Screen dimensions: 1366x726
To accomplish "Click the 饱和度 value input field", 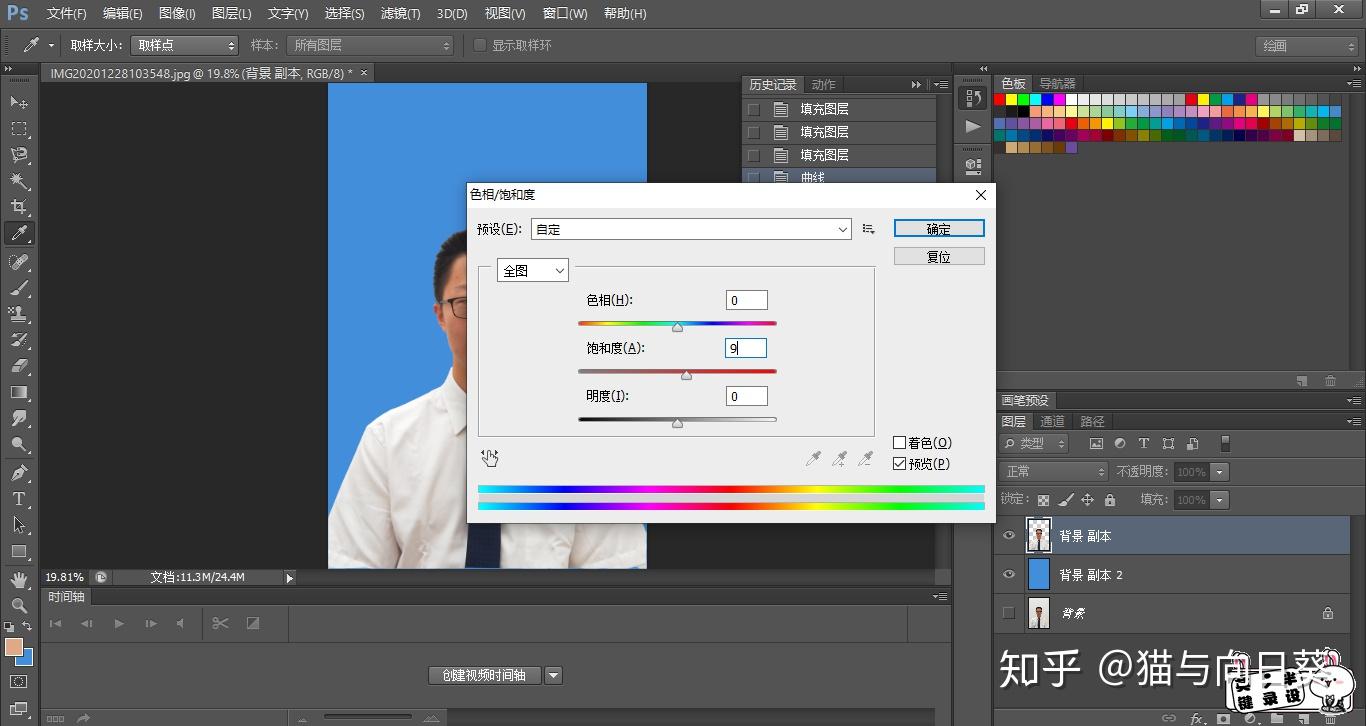I will coord(746,348).
